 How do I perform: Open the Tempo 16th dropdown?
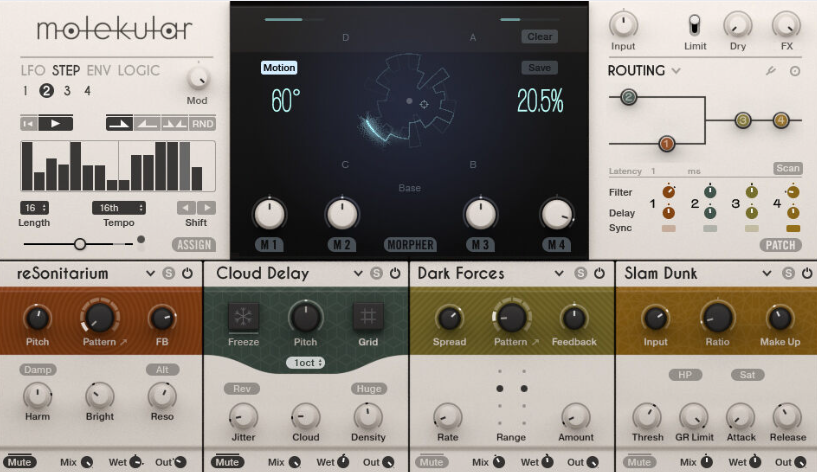coord(119,208)
